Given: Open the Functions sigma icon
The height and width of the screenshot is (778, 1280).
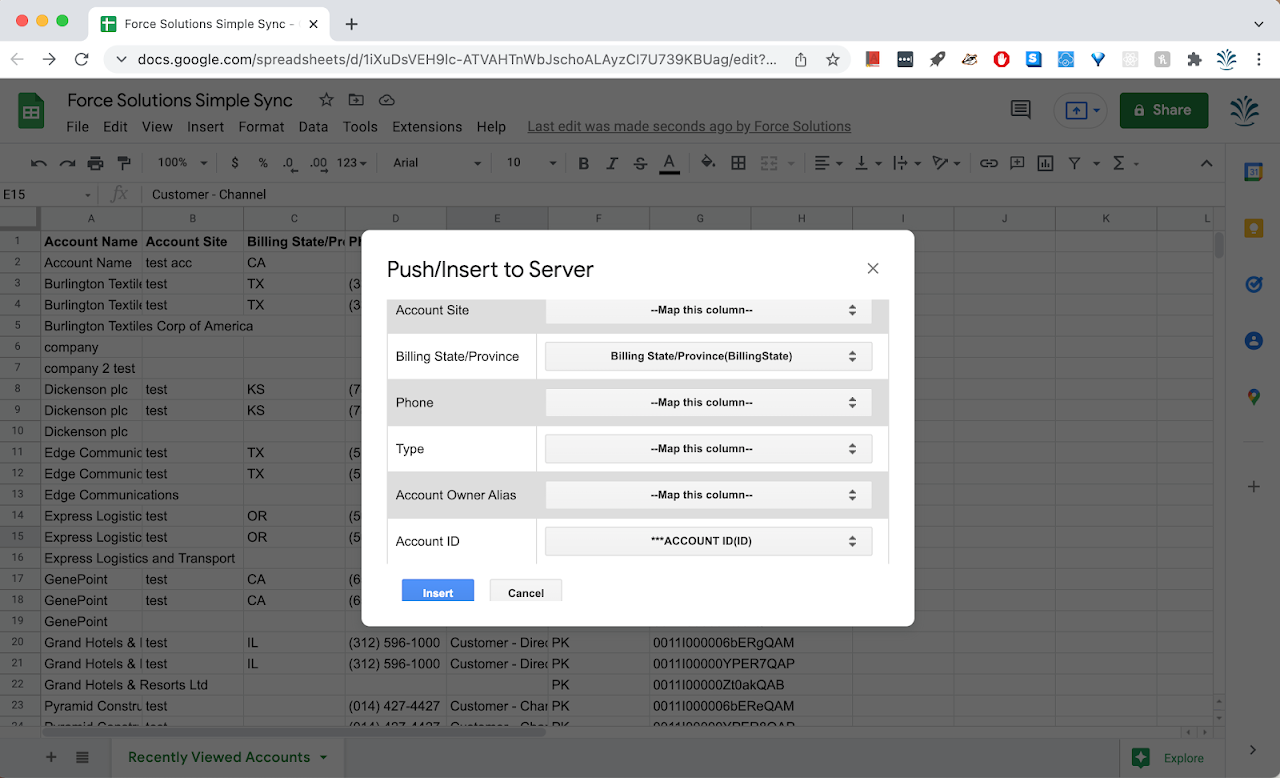Looking at the screenshot, I should [x=1119, y=163].
